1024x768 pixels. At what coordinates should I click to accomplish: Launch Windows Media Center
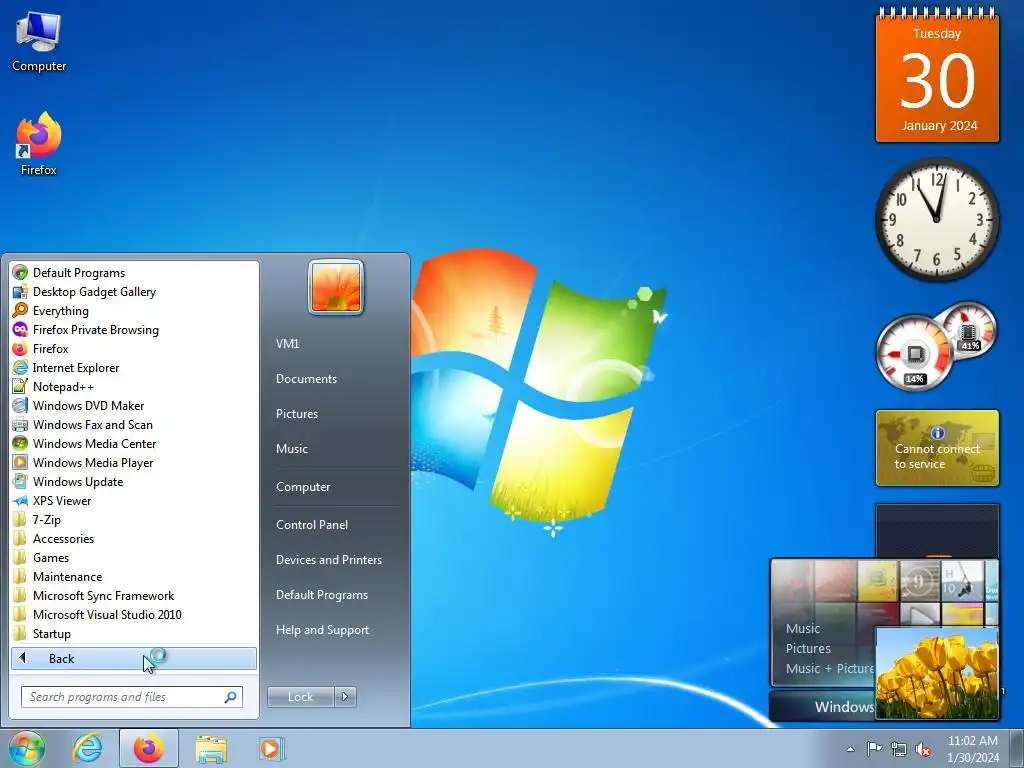coord(135,443)
